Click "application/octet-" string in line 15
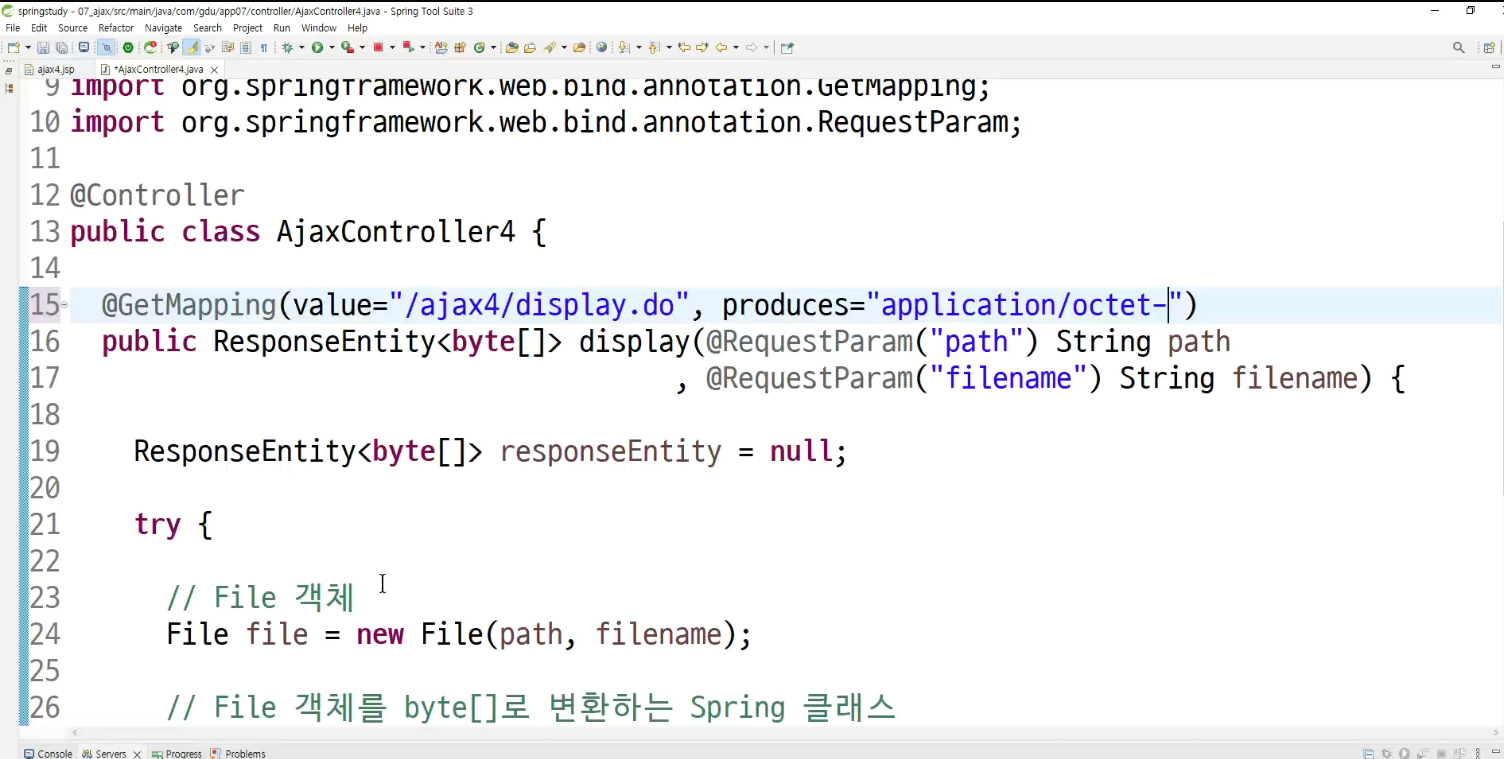The width and height of the screenshot is (1504, 759). pos(1025,304)
